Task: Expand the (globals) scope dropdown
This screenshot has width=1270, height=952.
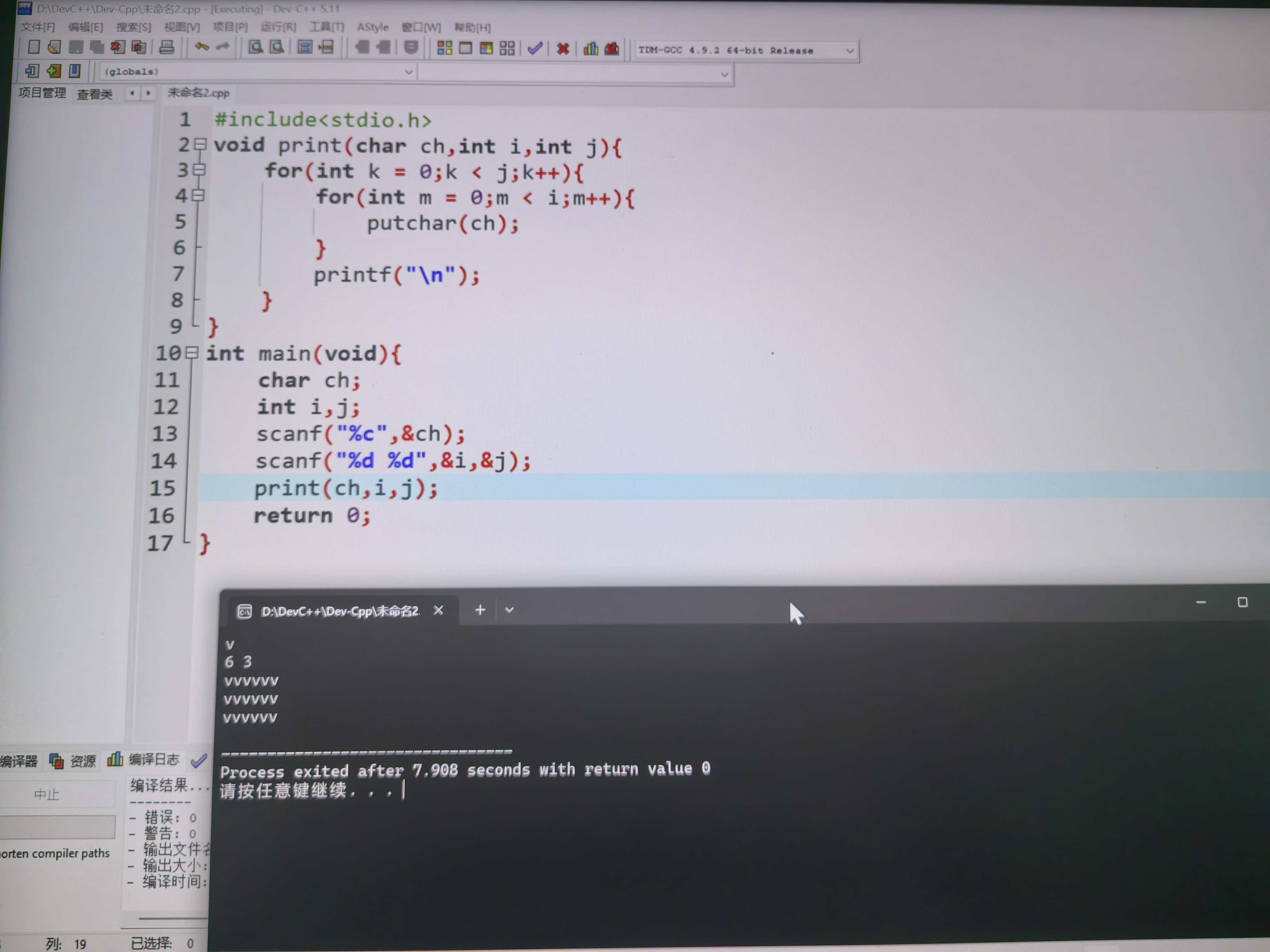Action: (x=408, y=72)
